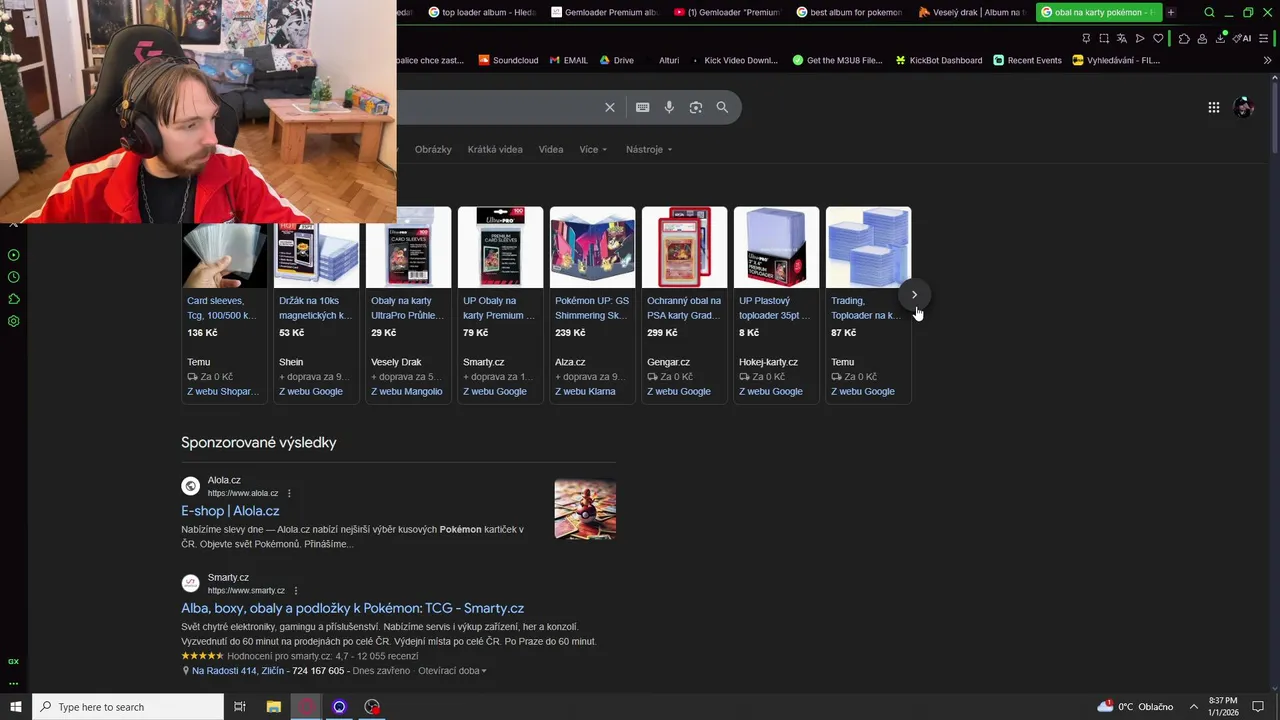Viewport: 1280px width, 720px height.
Task: Expand the Více dropdown filter
Action: [x=593, y=149]
